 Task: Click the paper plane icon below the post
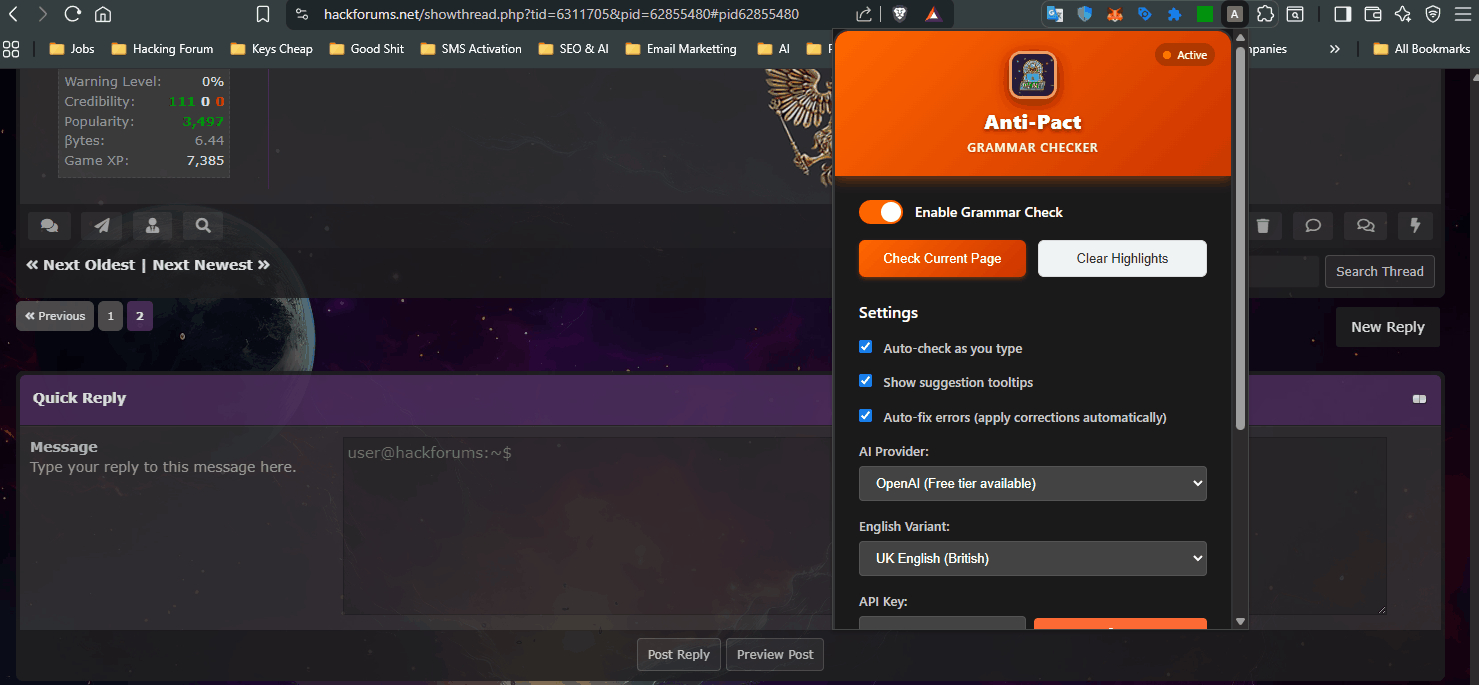[x=101, y=226]
